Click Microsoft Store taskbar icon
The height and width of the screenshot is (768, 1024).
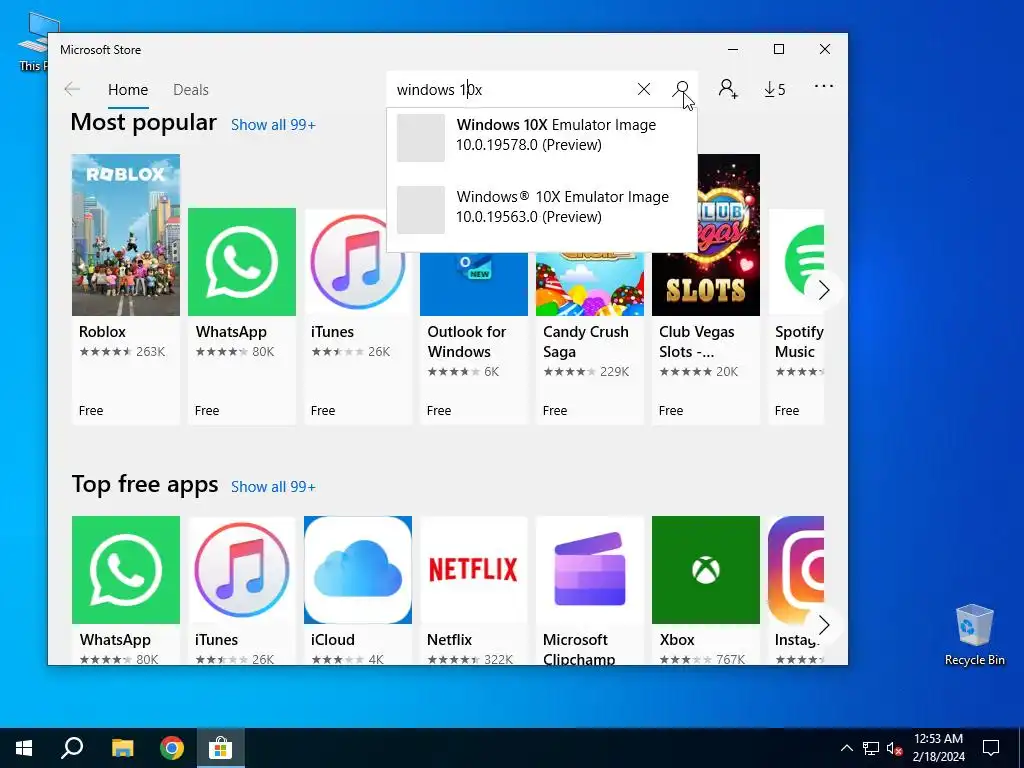(221, 748)
